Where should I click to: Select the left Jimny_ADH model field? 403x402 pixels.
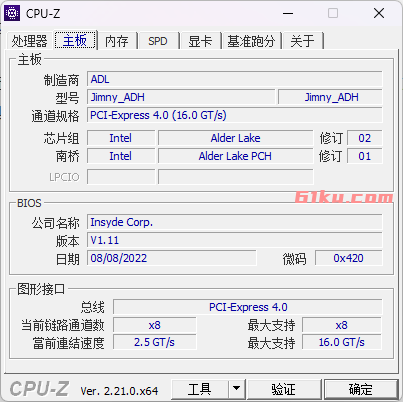click(181, 97)
